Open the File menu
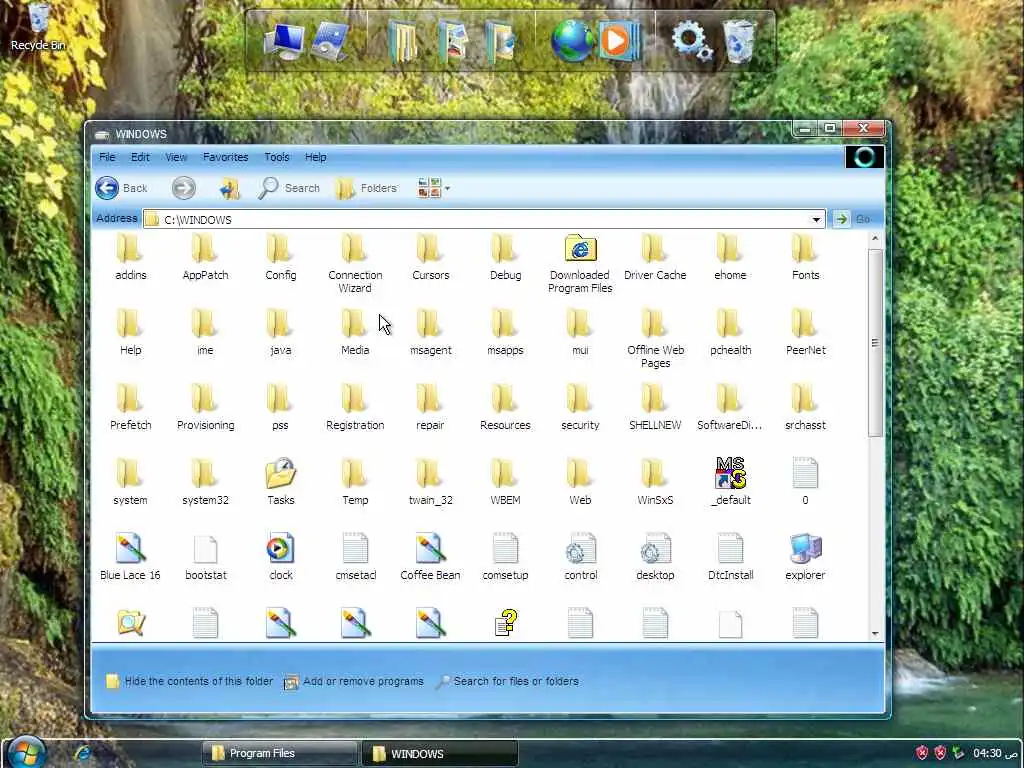The image size is (1024, 768). tap(107, 157)
